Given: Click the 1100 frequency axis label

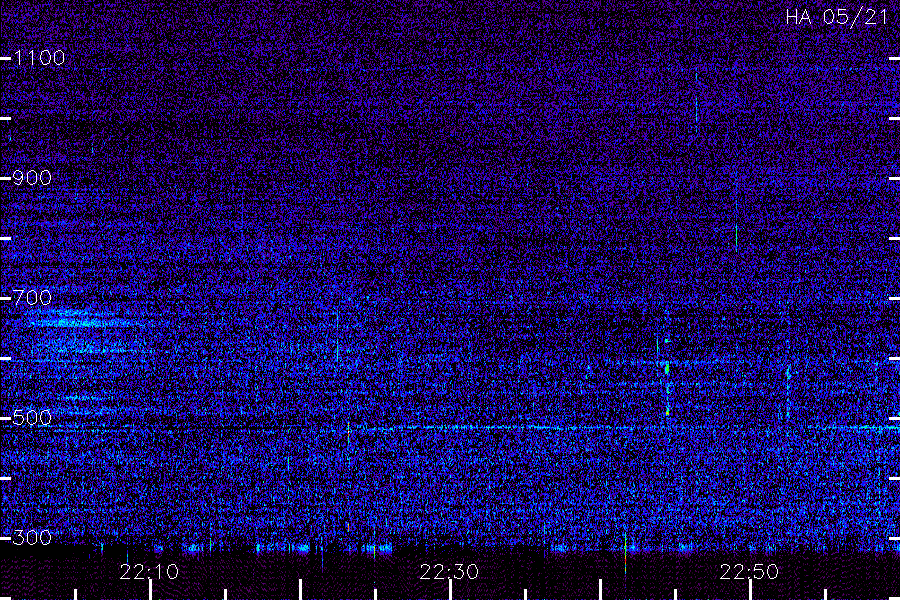Looking at the screenshot, I should coord(39,58).
